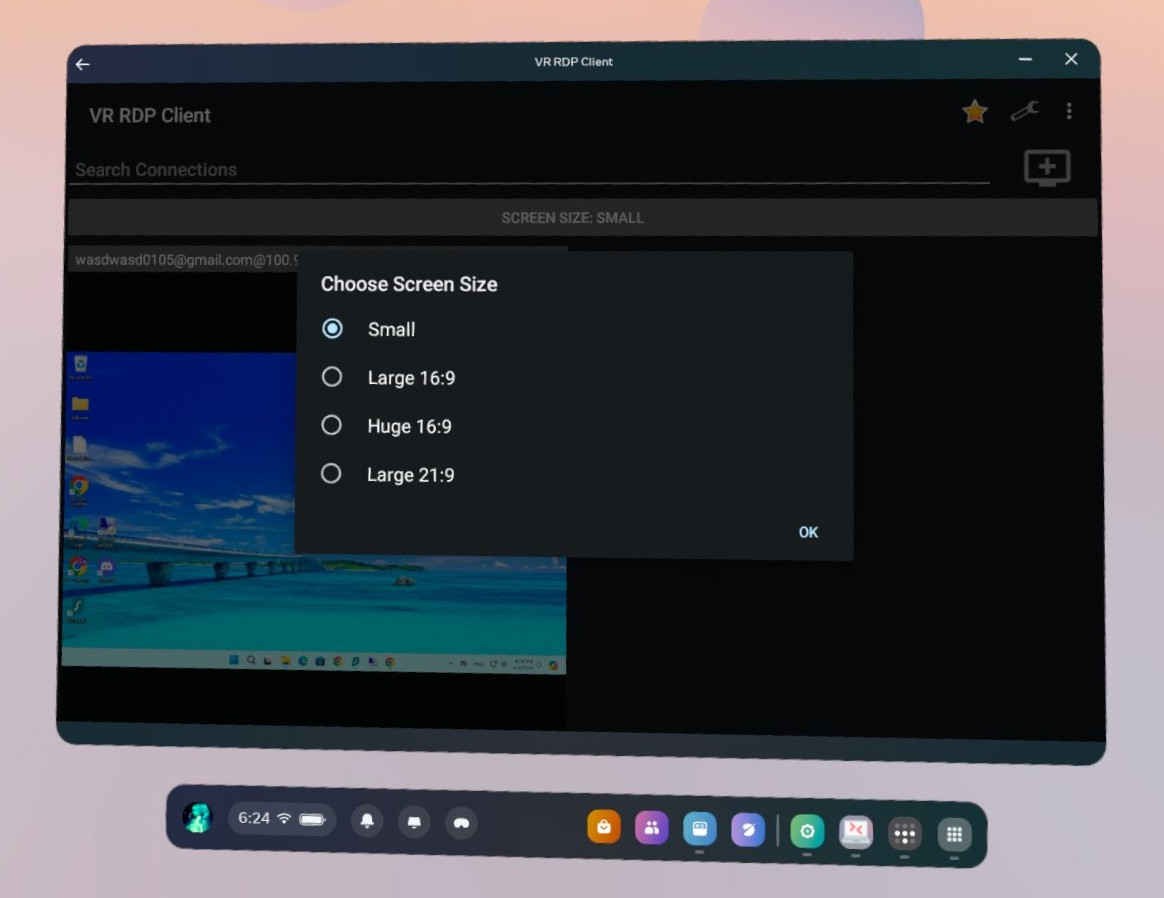Click the remote desktop preview thumbnail

pyautogui.click(x=180, y=510)
